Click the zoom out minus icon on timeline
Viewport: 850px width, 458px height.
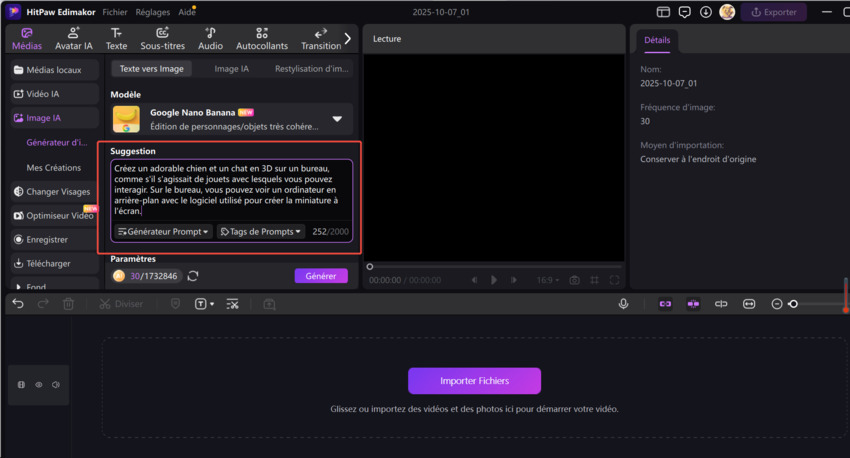(777, 304)
